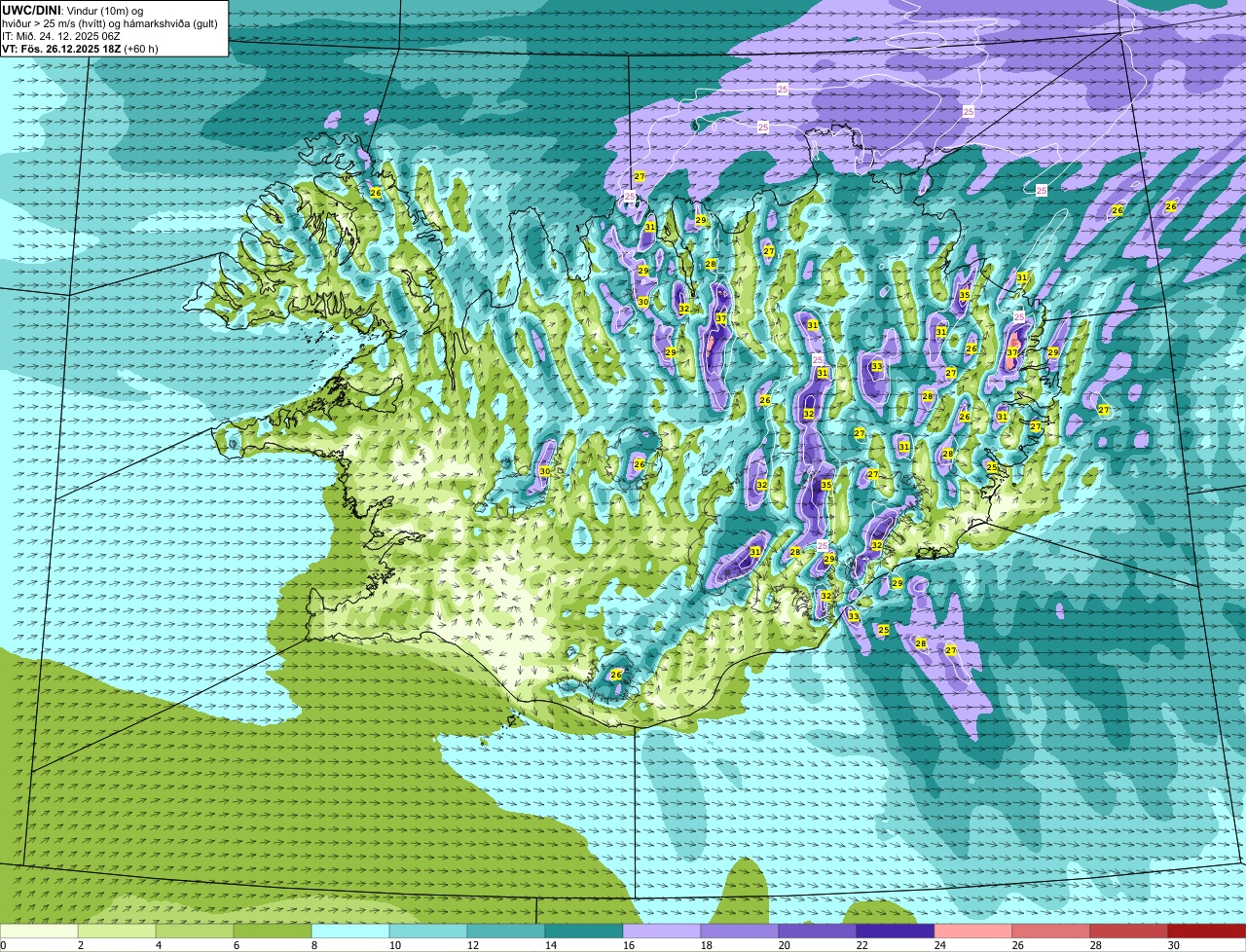Click the legend tick label '12'
This screenshot has width=1246, height=952.
473,945
